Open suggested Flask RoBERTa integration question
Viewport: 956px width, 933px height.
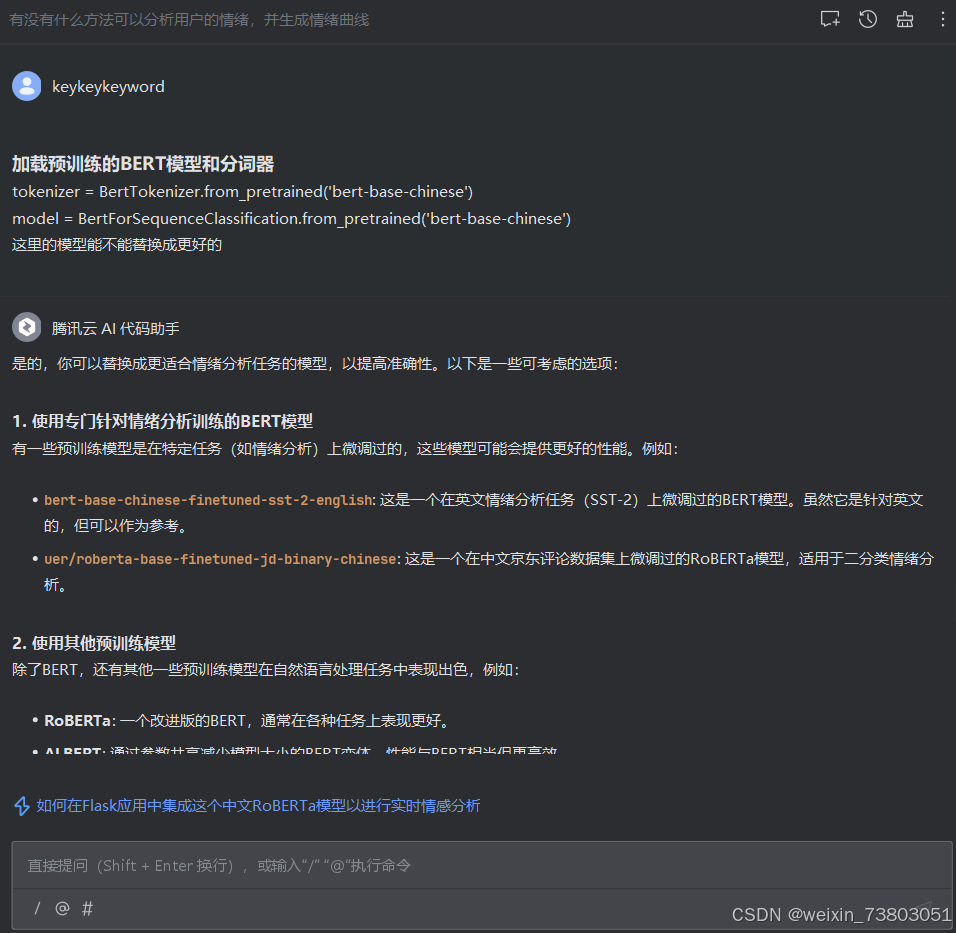pyautogui.click(x=259, y=806)
